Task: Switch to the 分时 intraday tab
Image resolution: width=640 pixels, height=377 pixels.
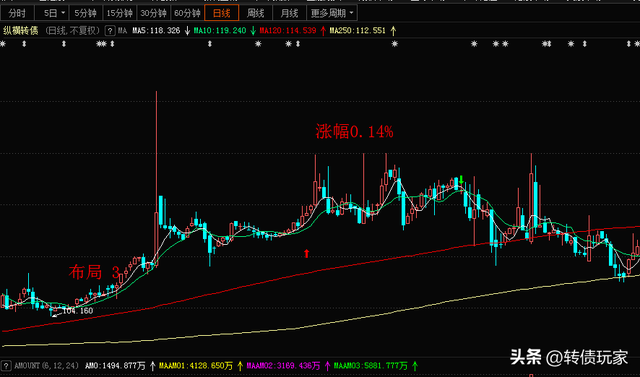Action: point(17,13)
